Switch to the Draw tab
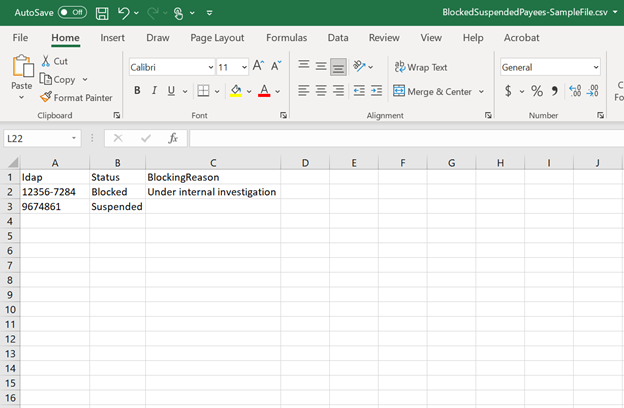The width and height of the screenshot is (624, 408). [158, 38]
